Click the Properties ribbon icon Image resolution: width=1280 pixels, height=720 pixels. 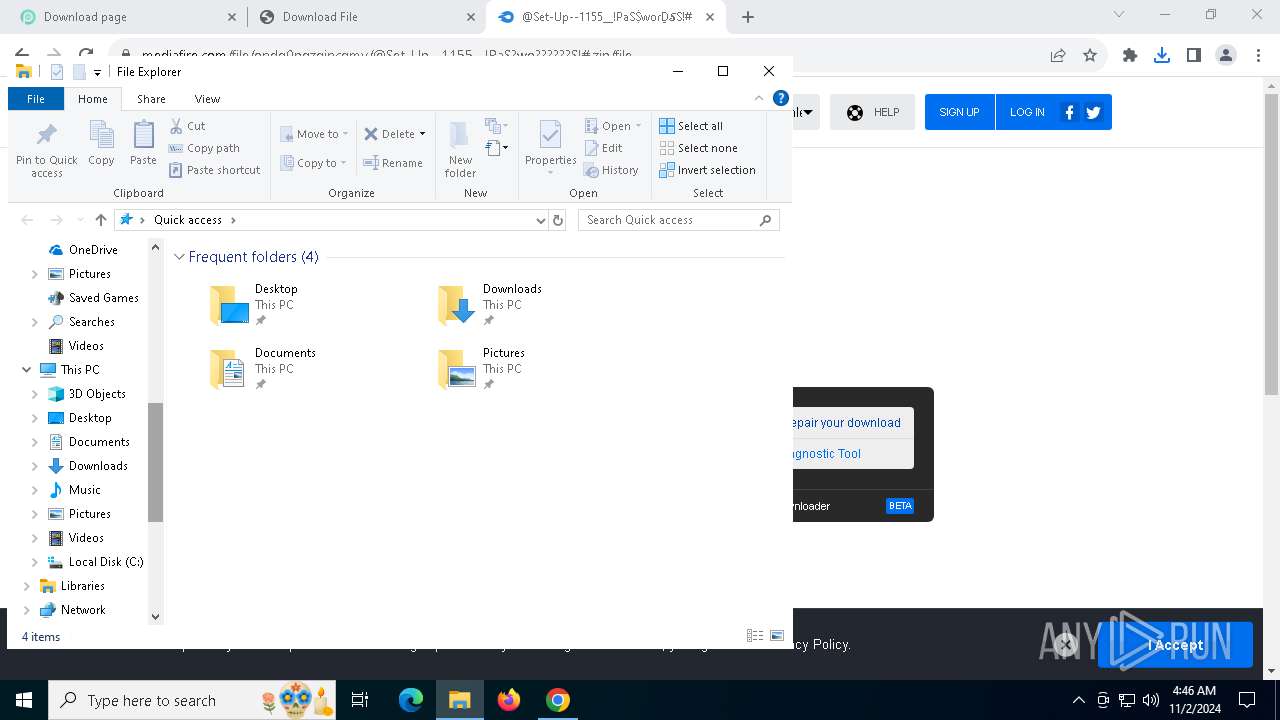(551, 147)
